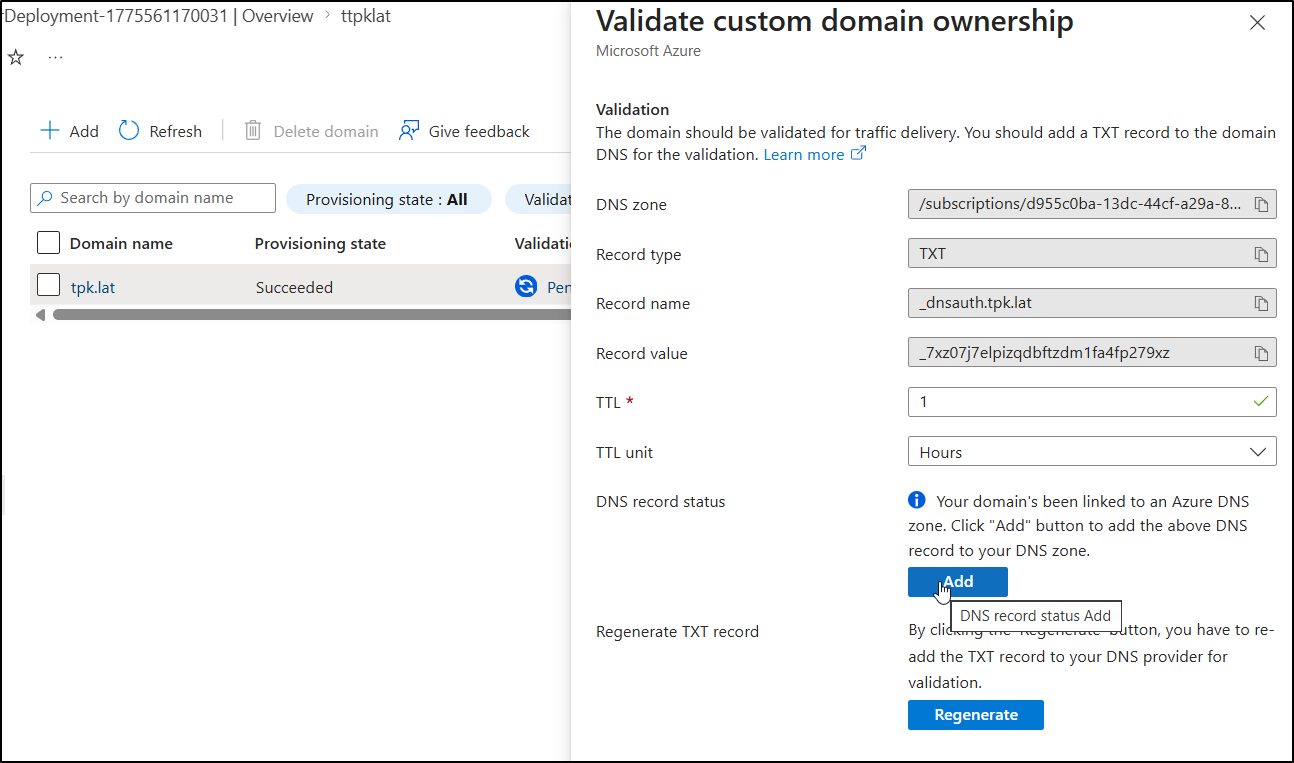Check the tpk.lat row checkbox

pyautogui.click(x=48, y=286)
